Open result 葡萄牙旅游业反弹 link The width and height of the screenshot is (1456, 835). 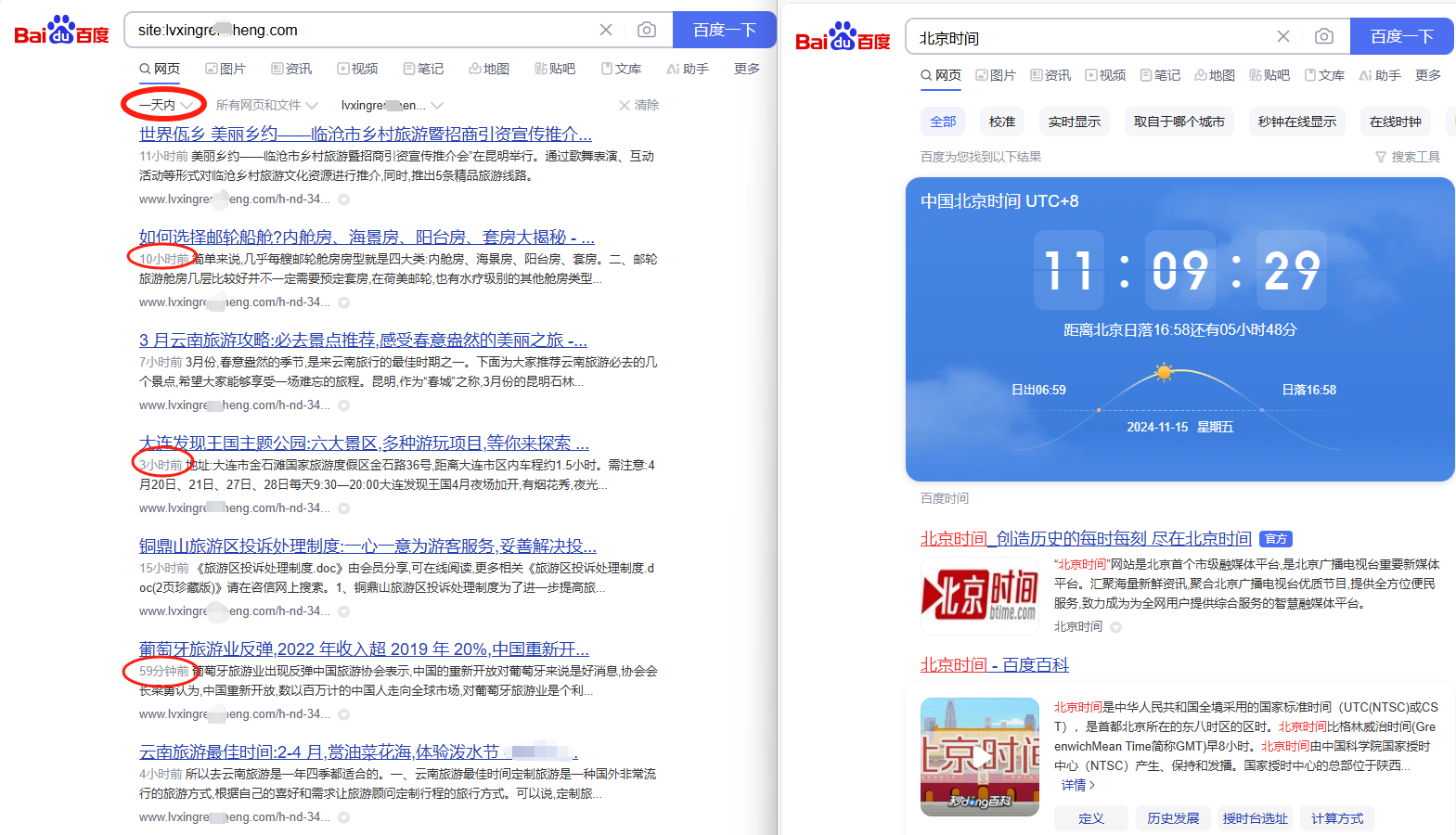pos(364,649)
